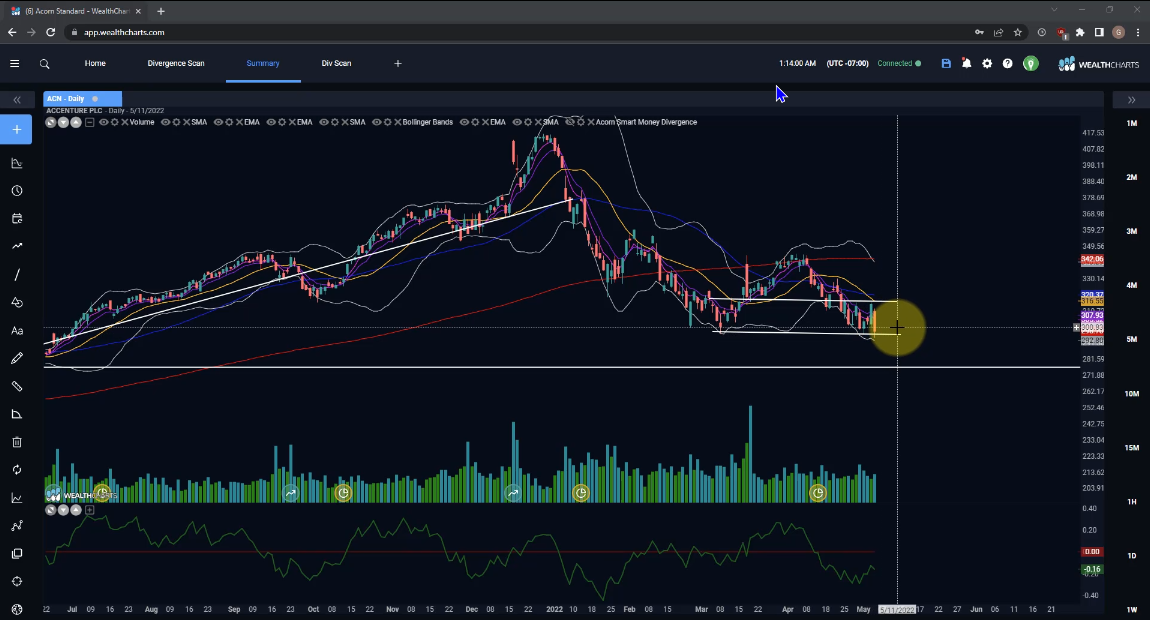Image resolution: width=1150 pixels, height=620 pixels.
Task: Switch to the Divergence Scan tab
Action: point(176,63)
